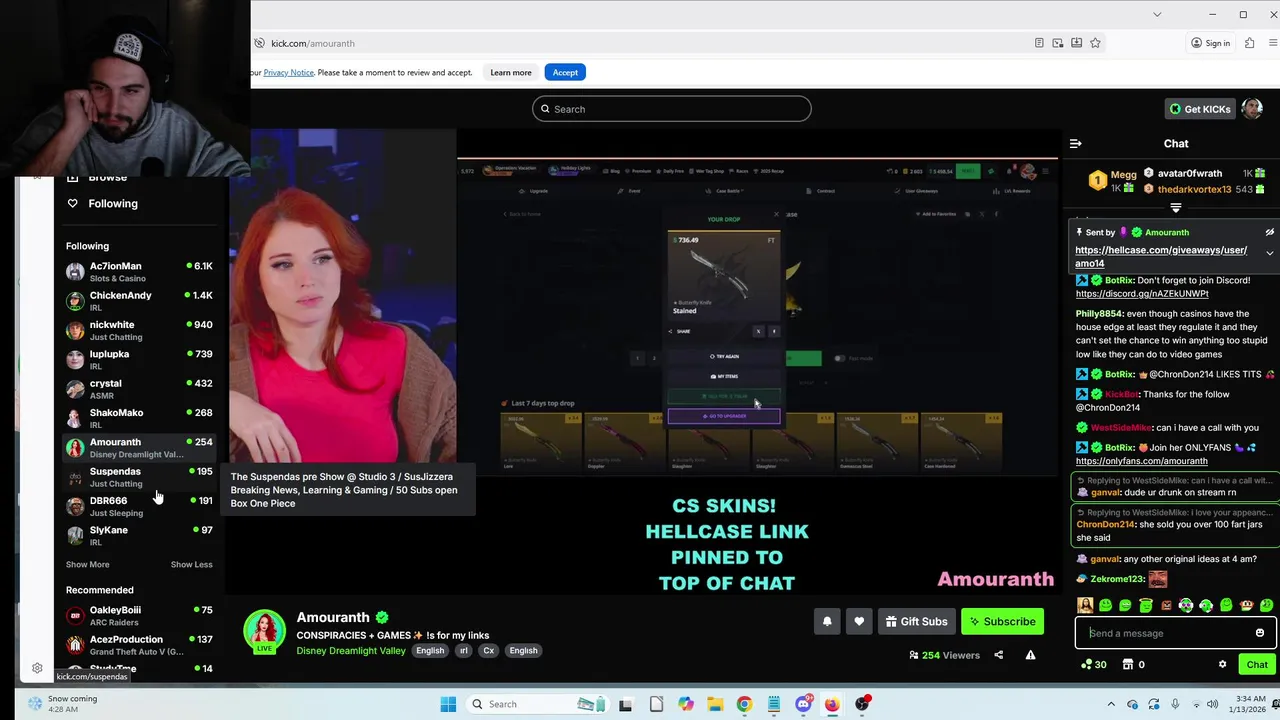The height and width of the screenshot is (720, 1280).
Task: Click the Get KICKs button
Action: [x=1200, y=109]
